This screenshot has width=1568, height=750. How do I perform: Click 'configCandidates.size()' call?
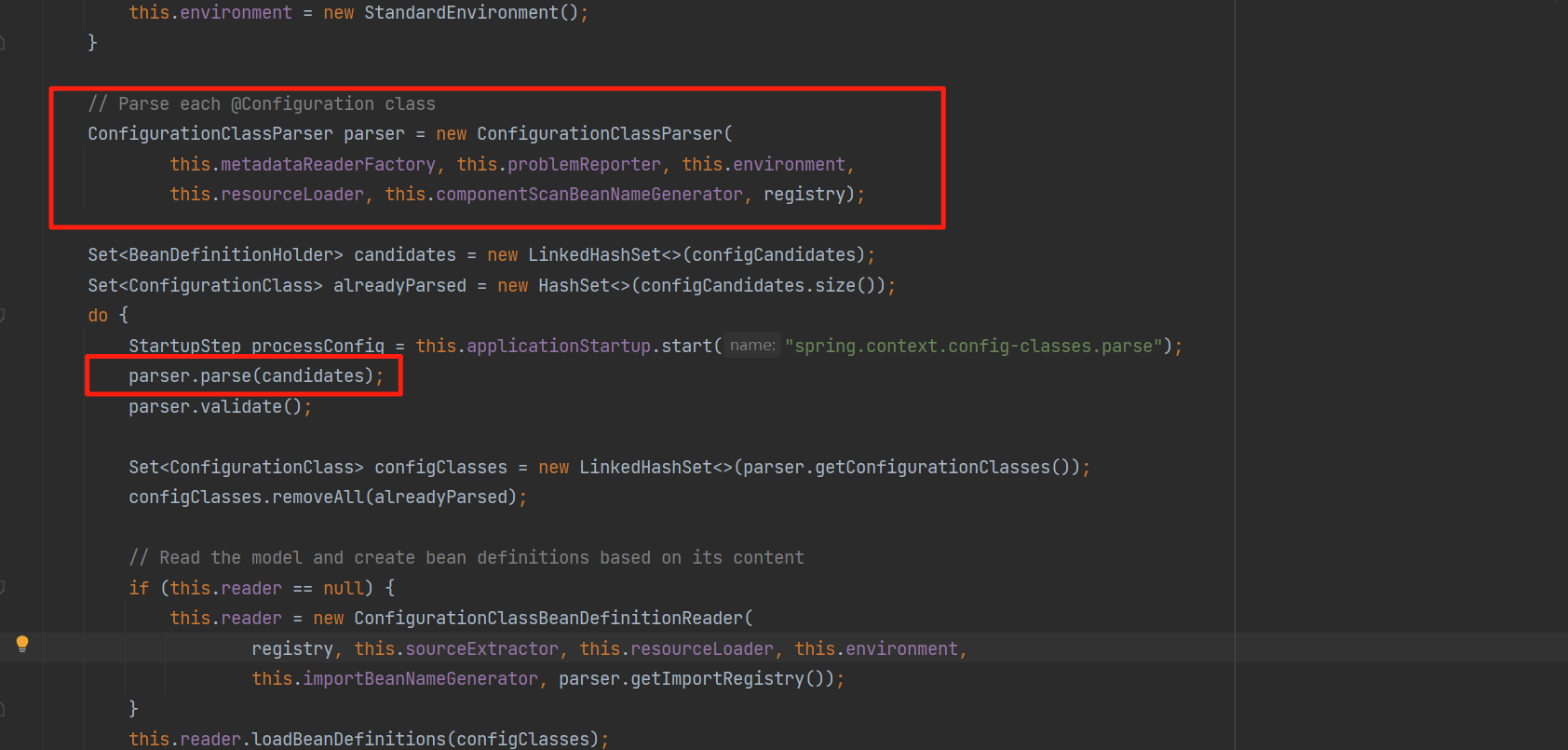click(759, 286)
